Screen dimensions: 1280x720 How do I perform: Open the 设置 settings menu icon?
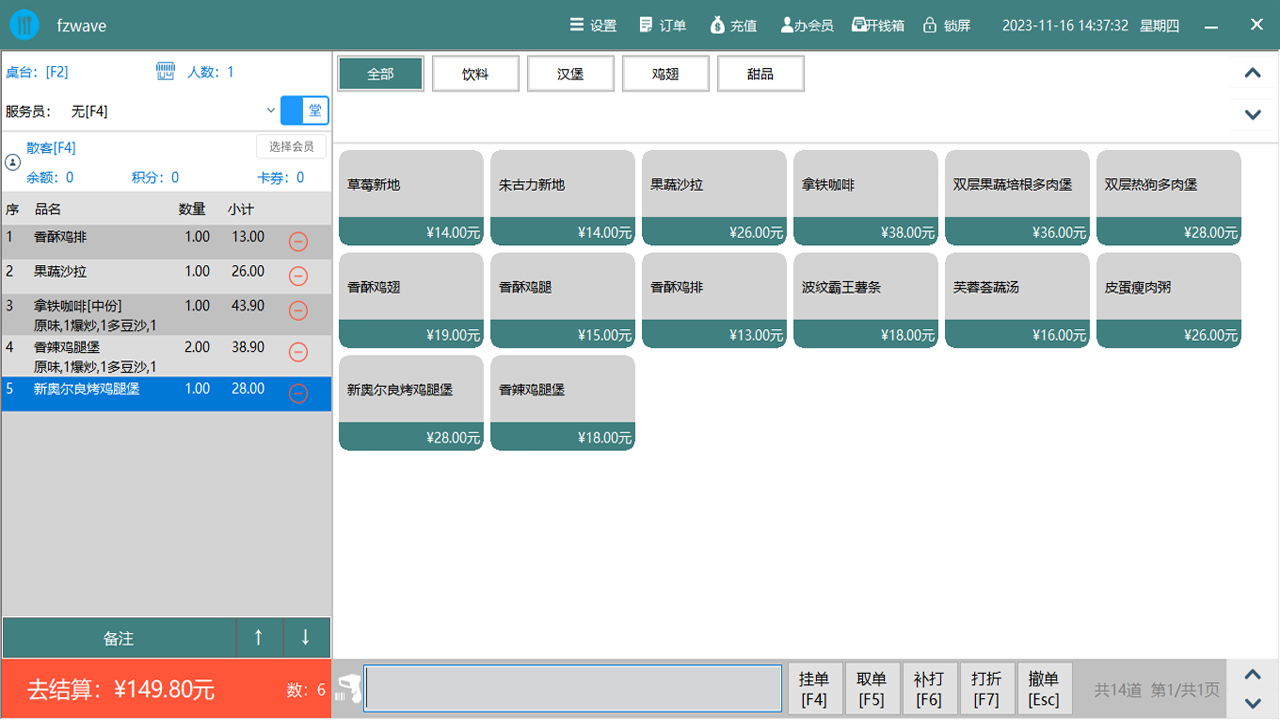point(576,25)
